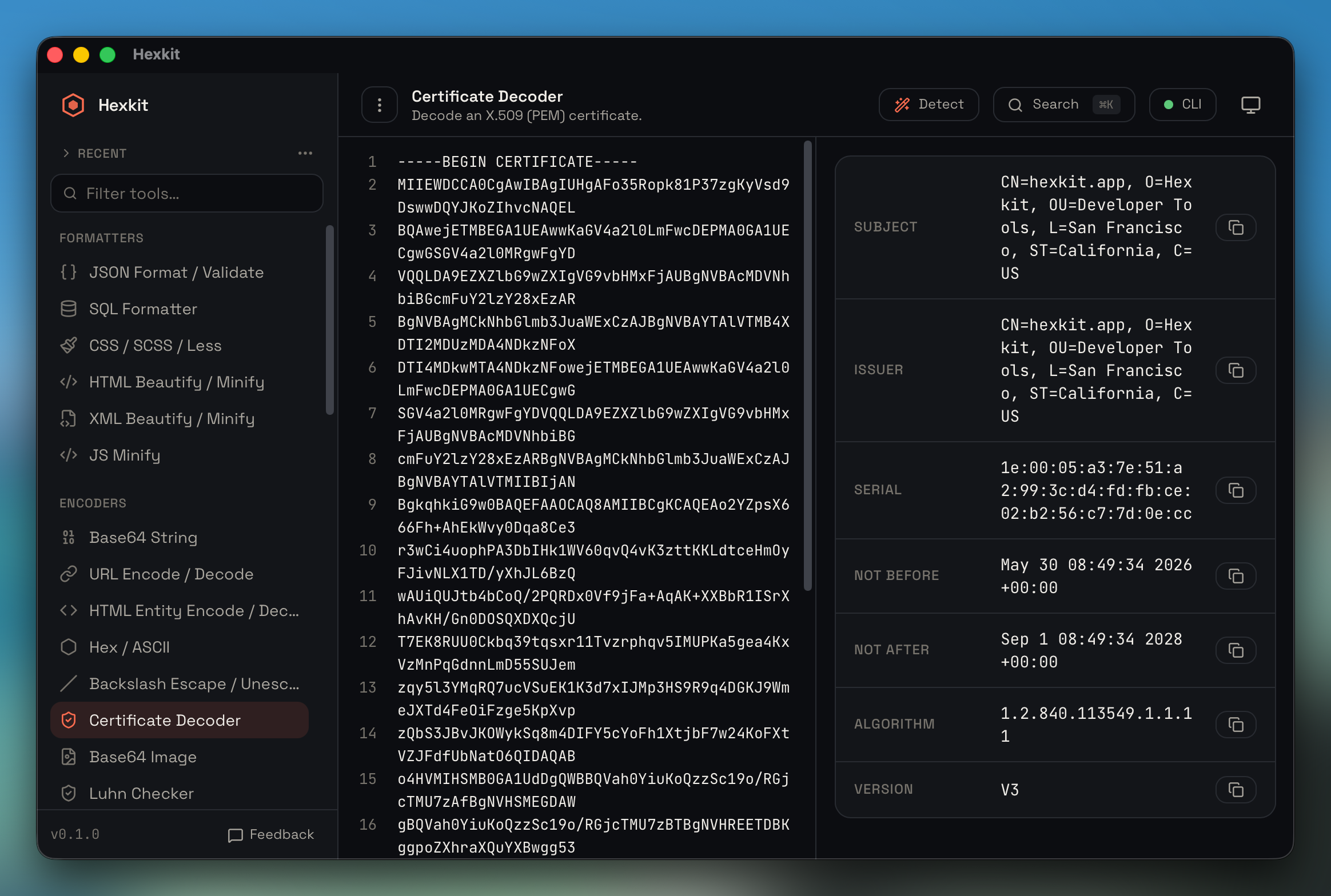Click the v0.1.0 version label
Viewport: 1331px width, 896px height.
coord(75,834)
